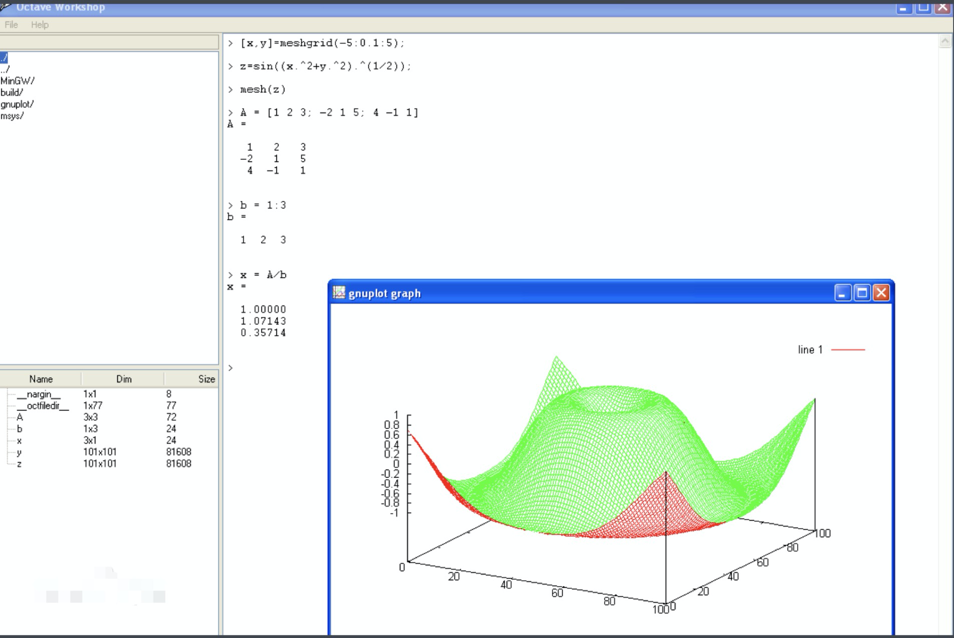Click the gnuplot graph title bar
This screenshot has width=954, height=638.
tap(611, 293)
